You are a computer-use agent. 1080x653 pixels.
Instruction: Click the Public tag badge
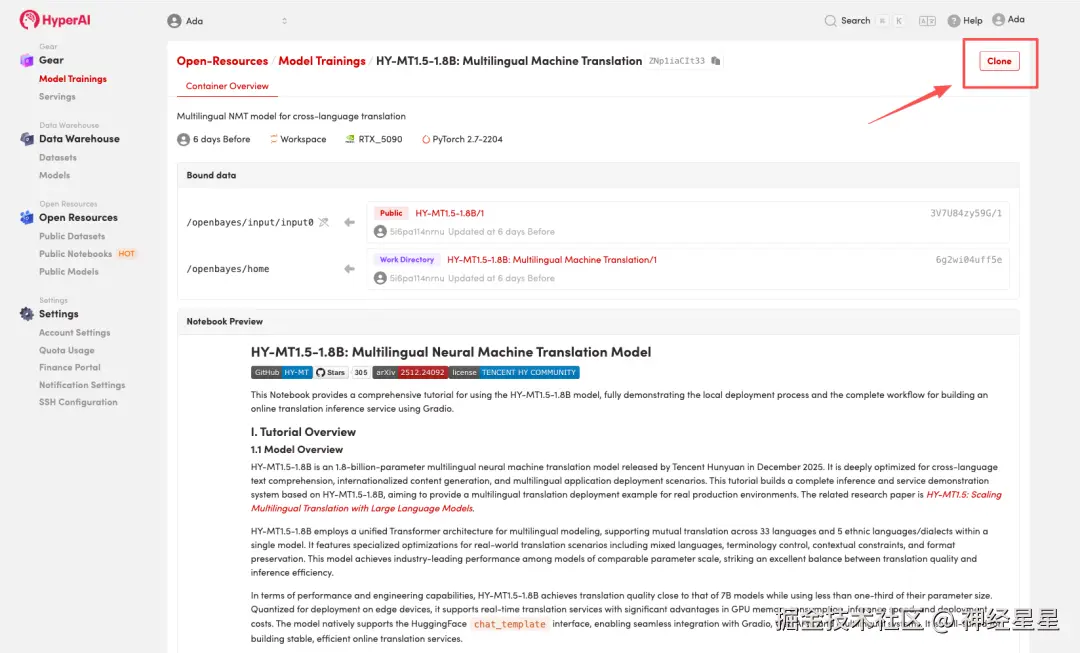click(391, 213)
